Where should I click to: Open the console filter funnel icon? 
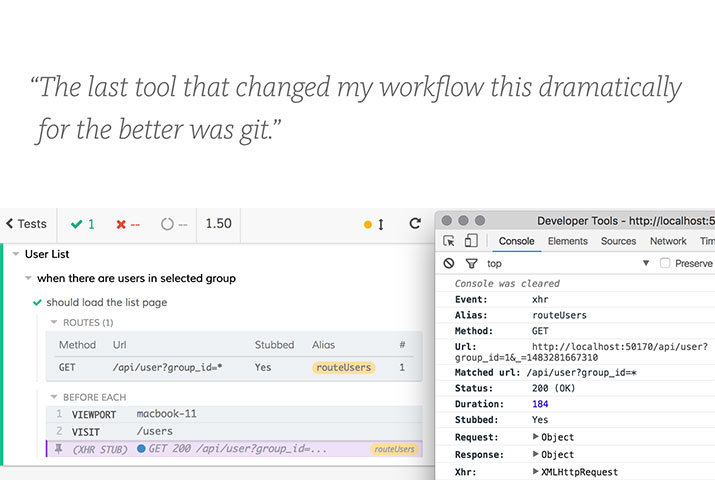click(x=471, y=263)
